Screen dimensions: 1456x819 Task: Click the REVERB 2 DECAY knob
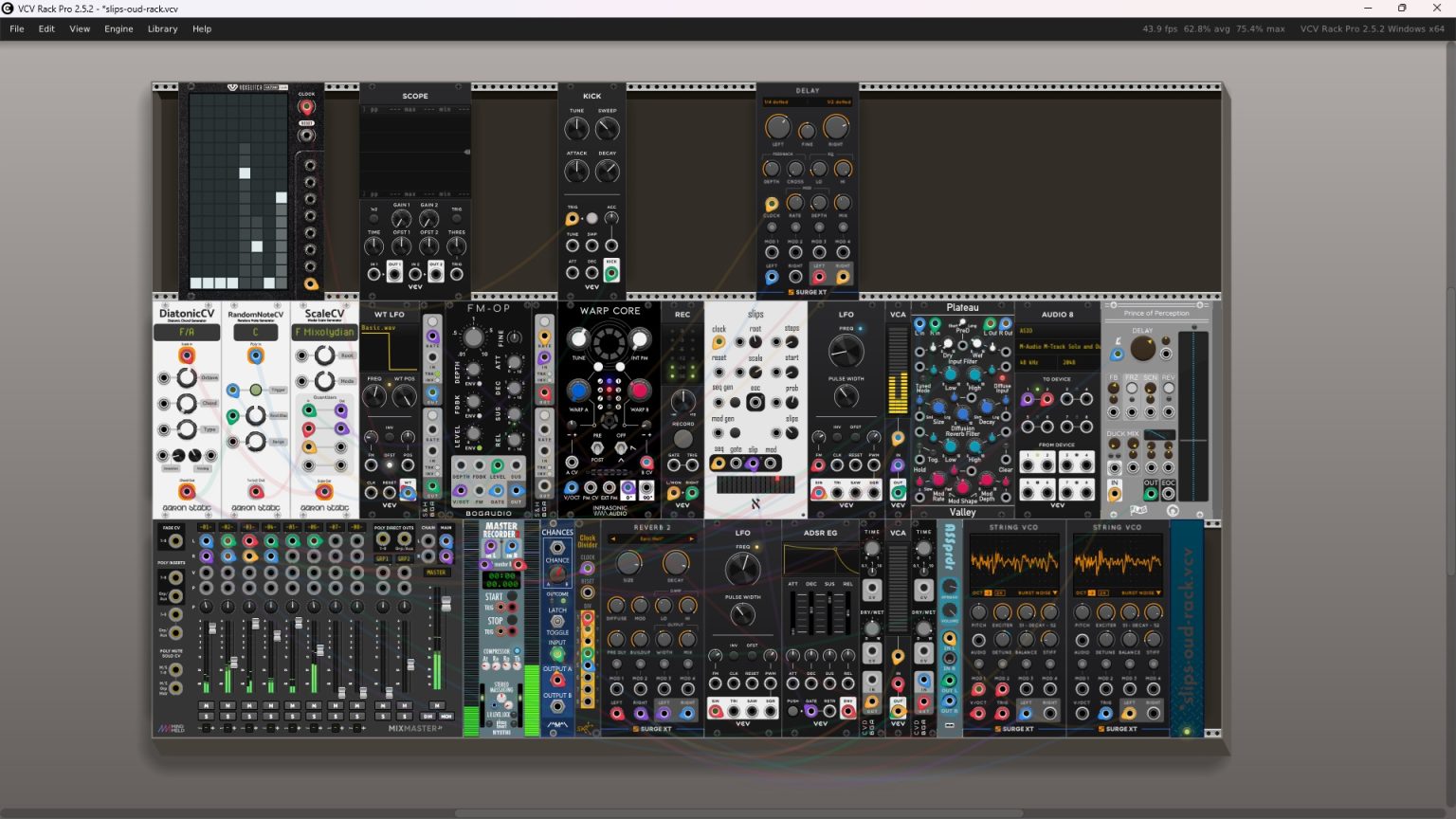[675, 563]
